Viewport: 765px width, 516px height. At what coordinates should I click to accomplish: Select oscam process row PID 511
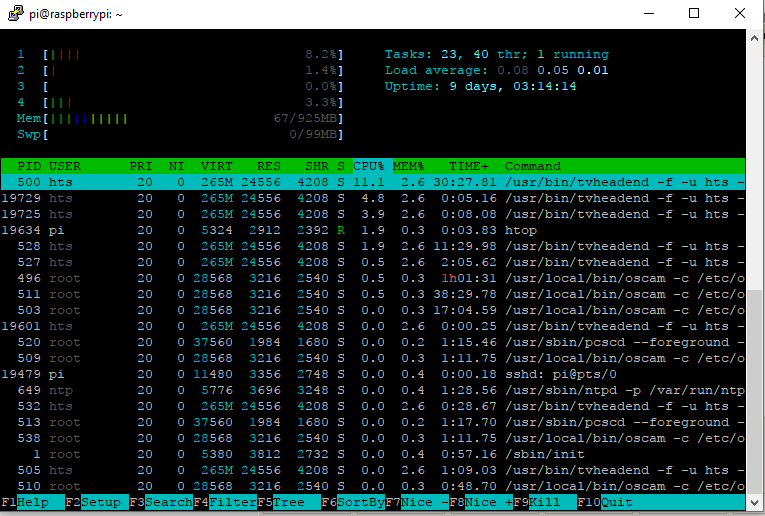pyautogui.click(x=373, y=295)
